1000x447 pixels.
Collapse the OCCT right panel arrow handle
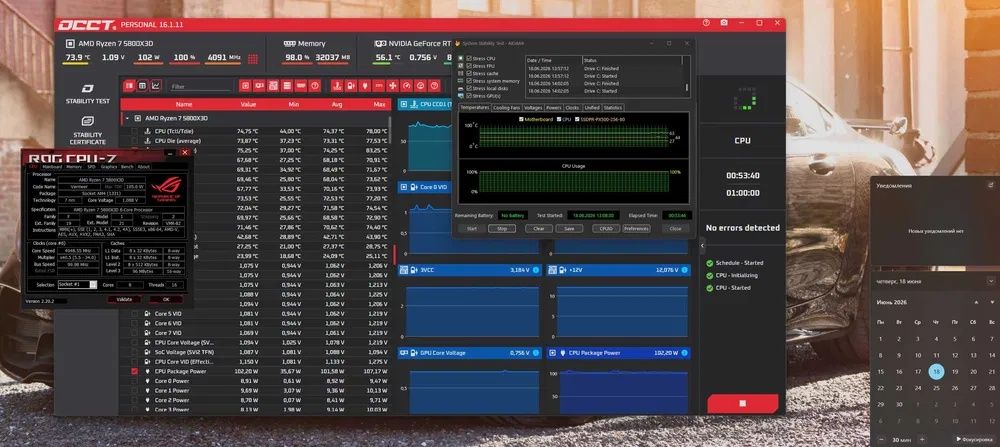[702, 245]
